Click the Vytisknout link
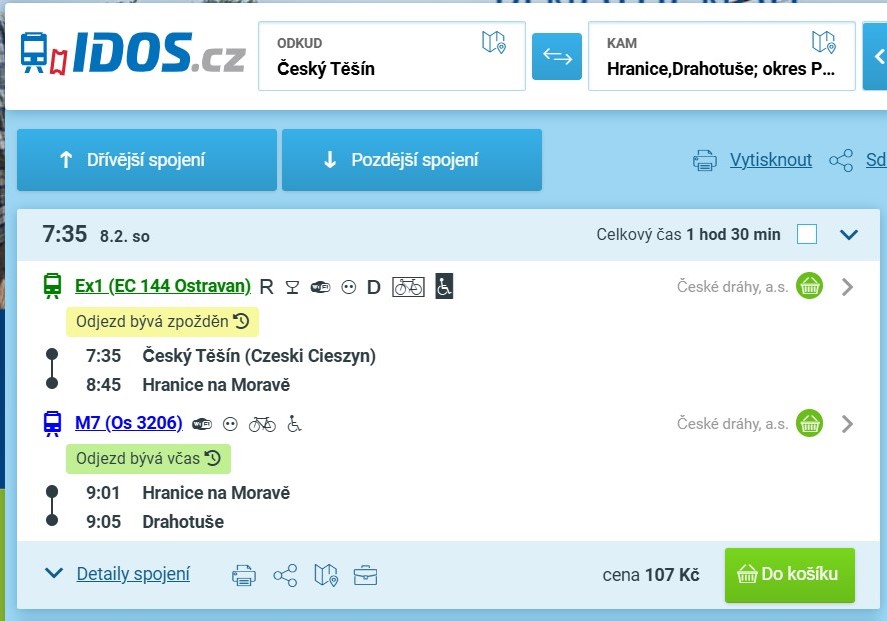 [770, 160]
